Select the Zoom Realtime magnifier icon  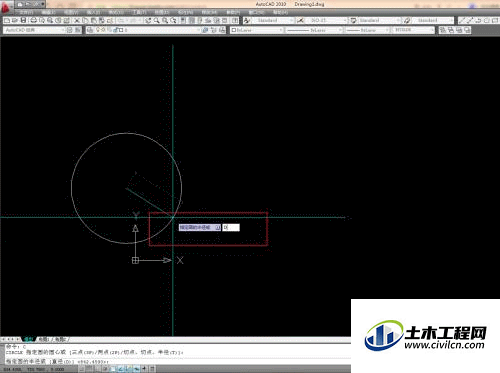156,21
